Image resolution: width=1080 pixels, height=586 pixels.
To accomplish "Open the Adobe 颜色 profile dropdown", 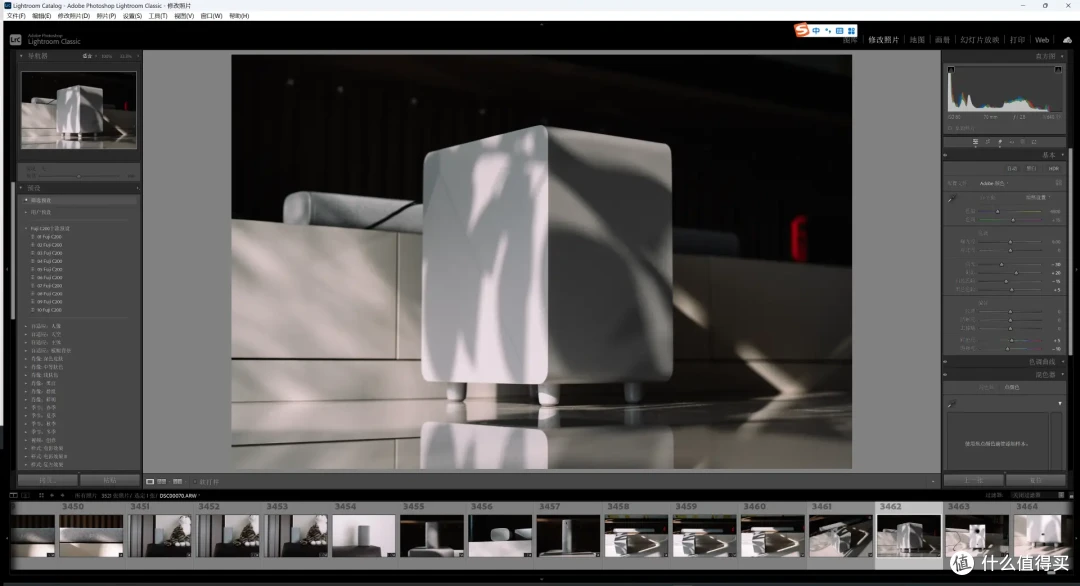I will pos(994,183).
